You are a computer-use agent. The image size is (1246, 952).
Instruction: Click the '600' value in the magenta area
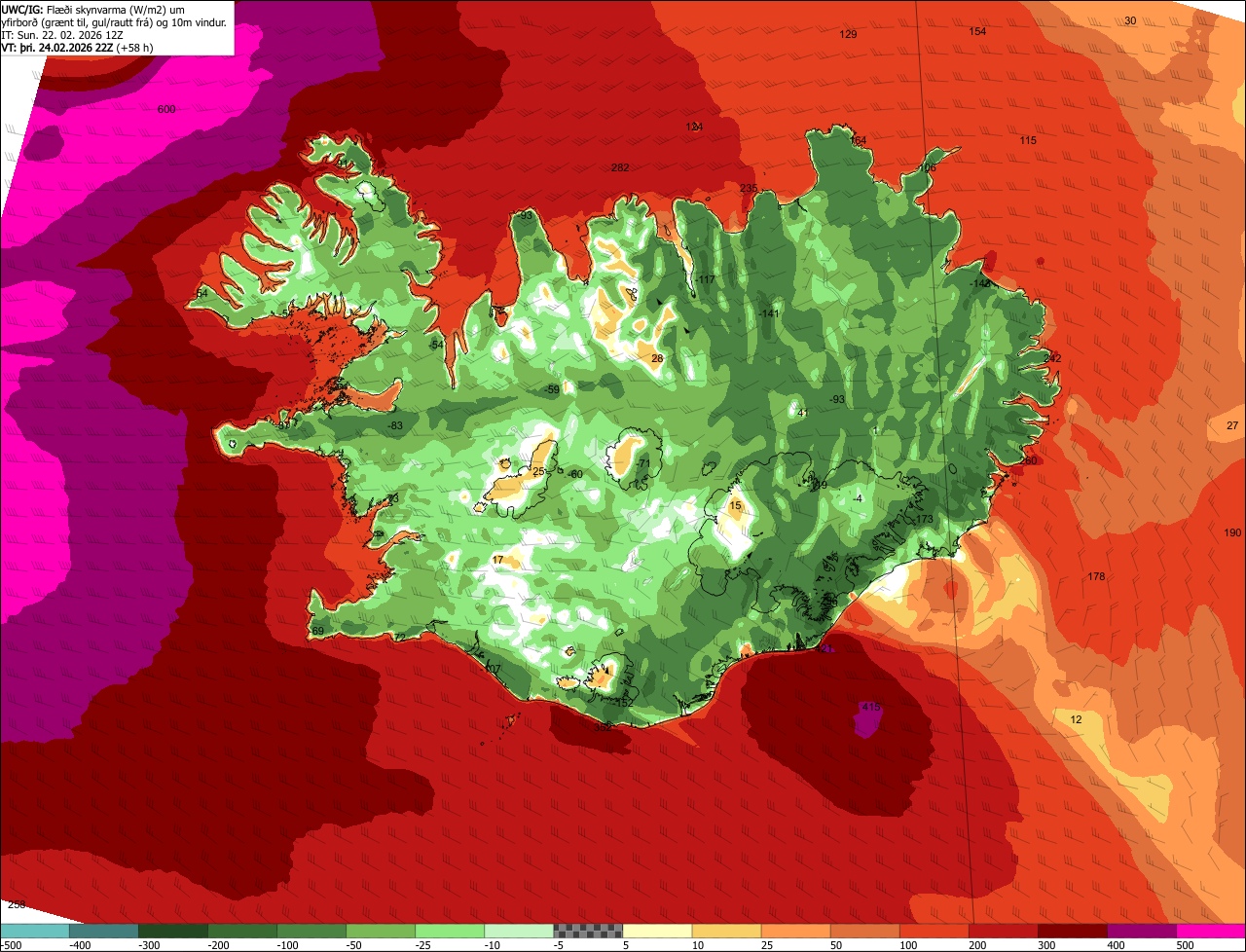coord(166,109)
